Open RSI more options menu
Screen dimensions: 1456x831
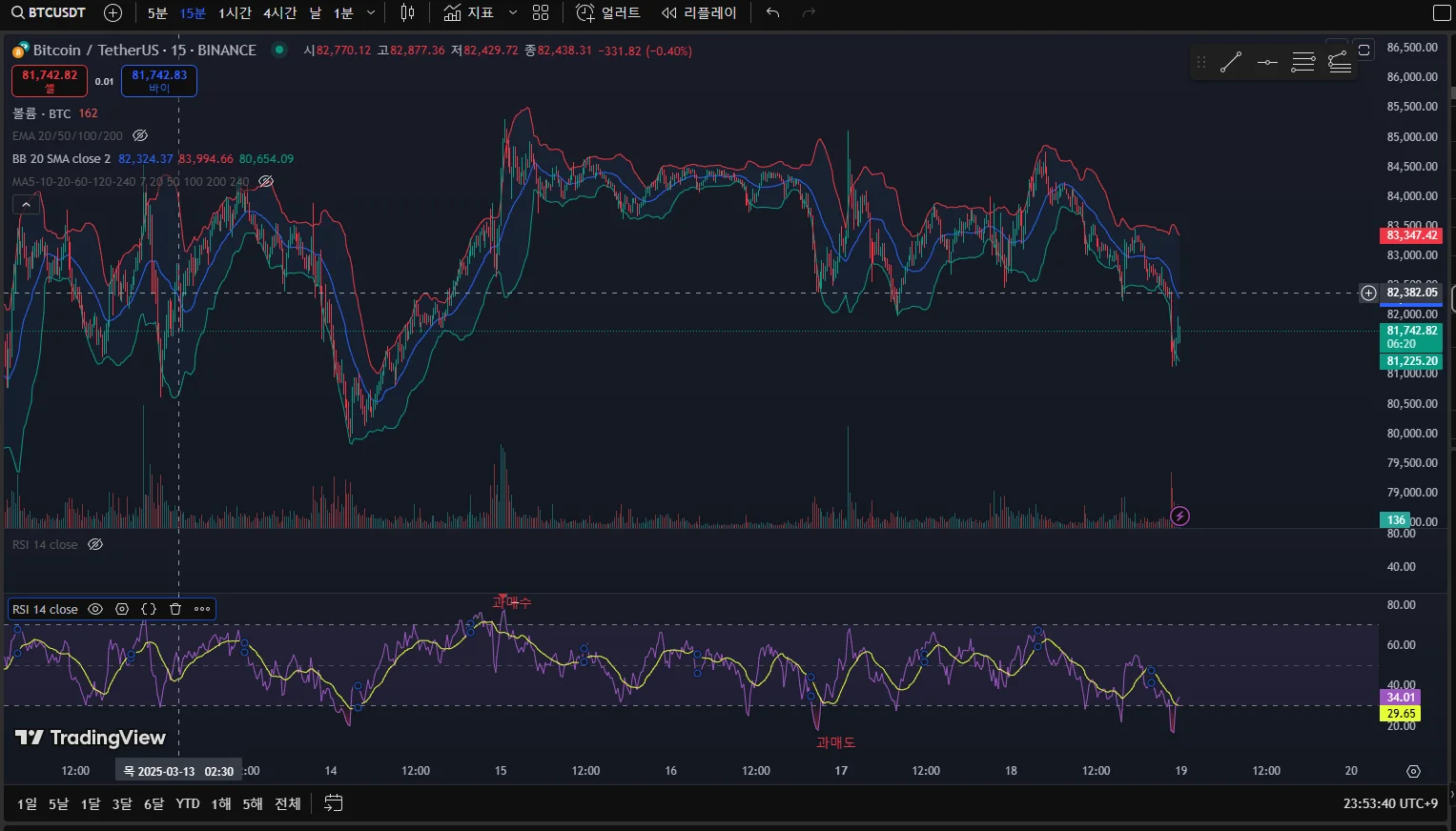pos(202,609)
